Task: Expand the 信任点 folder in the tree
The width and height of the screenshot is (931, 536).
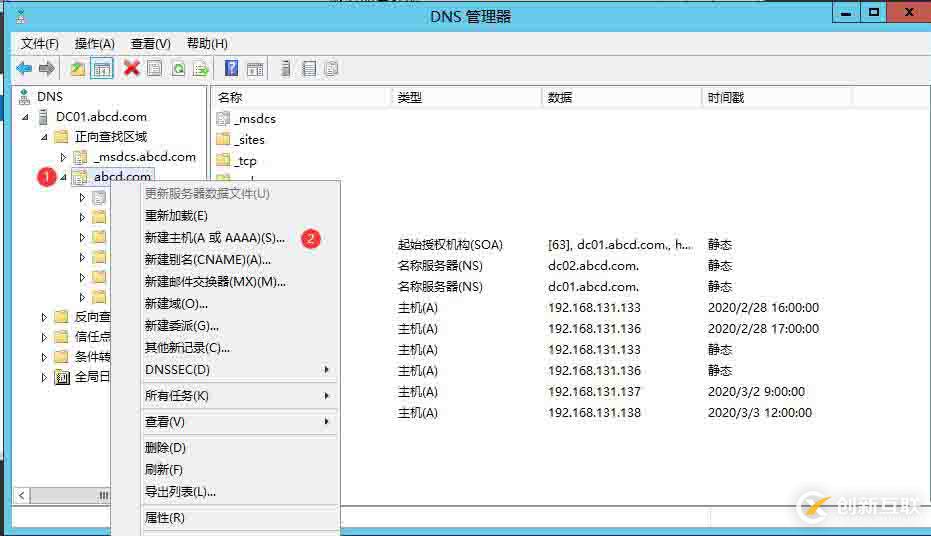Action: 45,337
